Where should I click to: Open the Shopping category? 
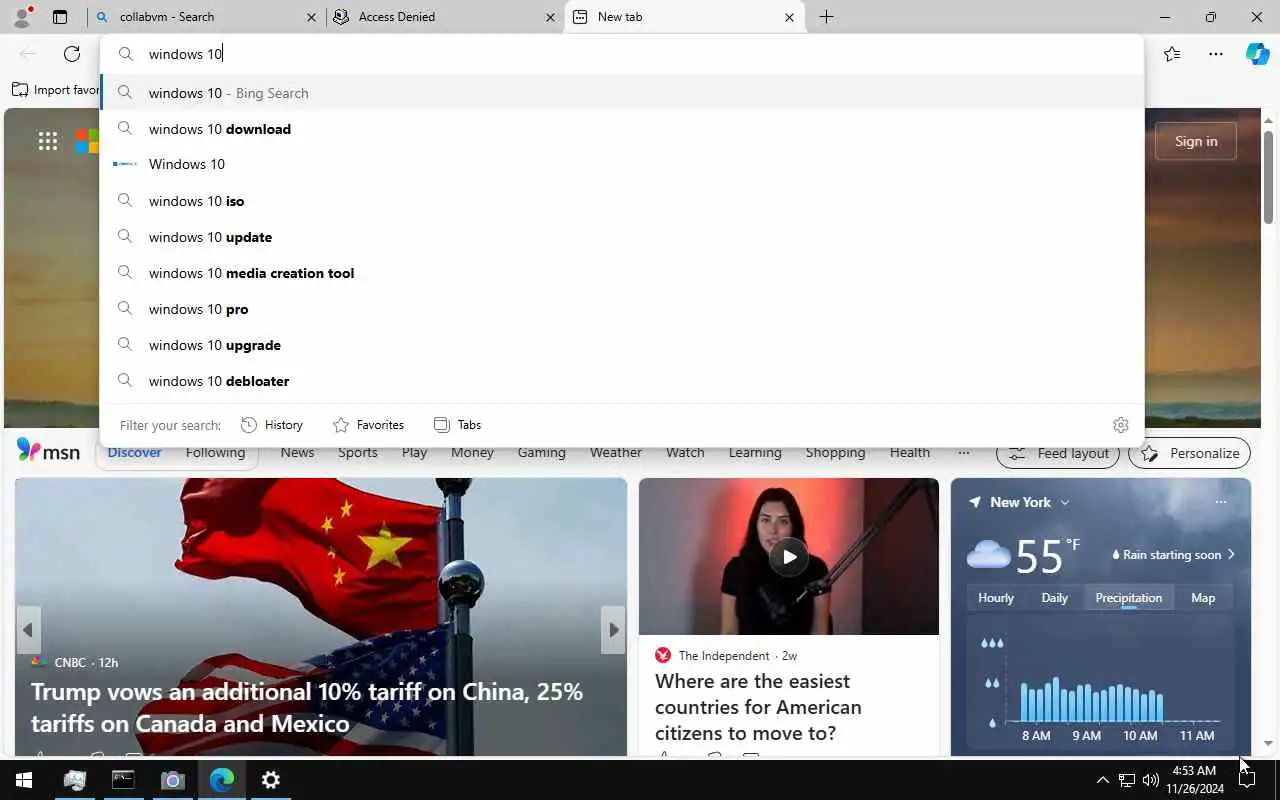click(835, 452)
